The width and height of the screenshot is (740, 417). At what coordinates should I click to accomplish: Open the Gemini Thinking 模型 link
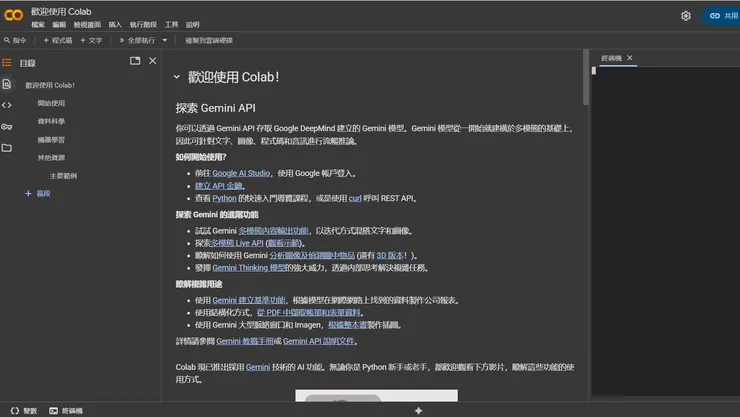[x=249, y=268]
